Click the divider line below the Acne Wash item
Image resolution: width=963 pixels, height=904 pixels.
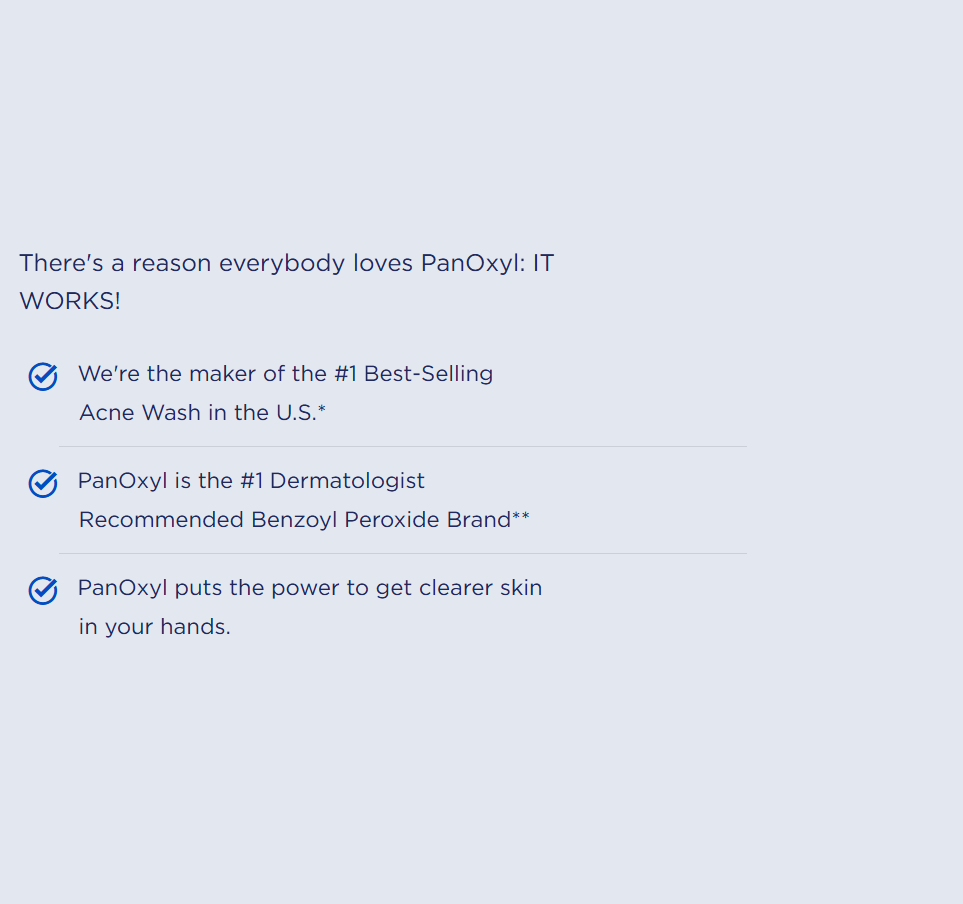click(402, 446)
